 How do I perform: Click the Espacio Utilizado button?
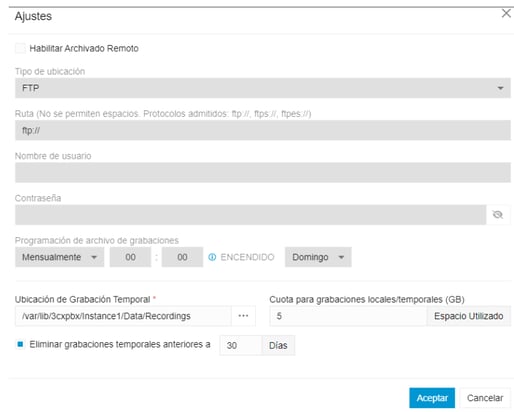[x=468, y=316]
